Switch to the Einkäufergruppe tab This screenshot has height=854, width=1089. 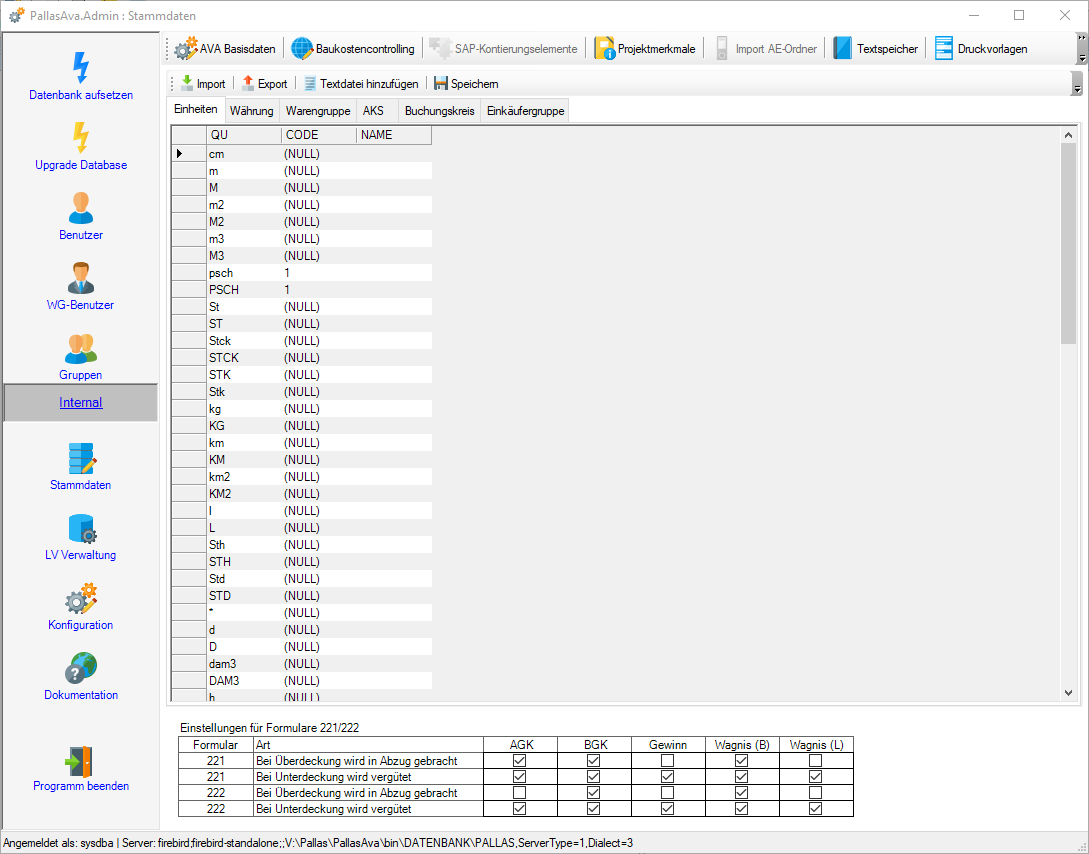526,110
